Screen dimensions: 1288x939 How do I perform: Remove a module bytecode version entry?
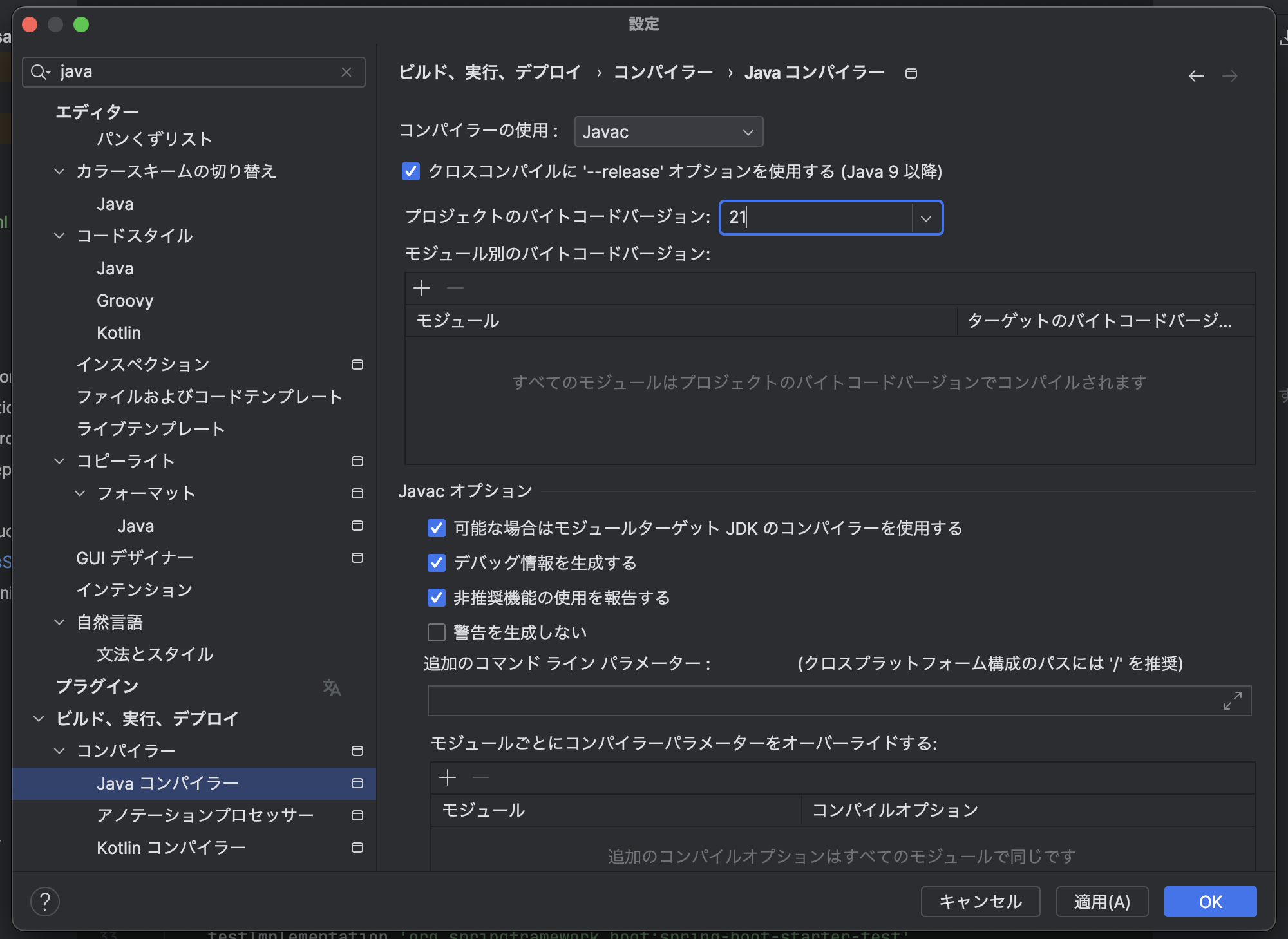455,288
